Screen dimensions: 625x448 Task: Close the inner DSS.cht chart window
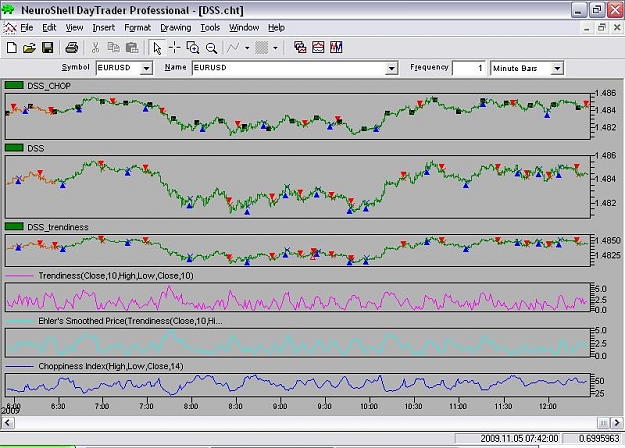coord(617,28)
